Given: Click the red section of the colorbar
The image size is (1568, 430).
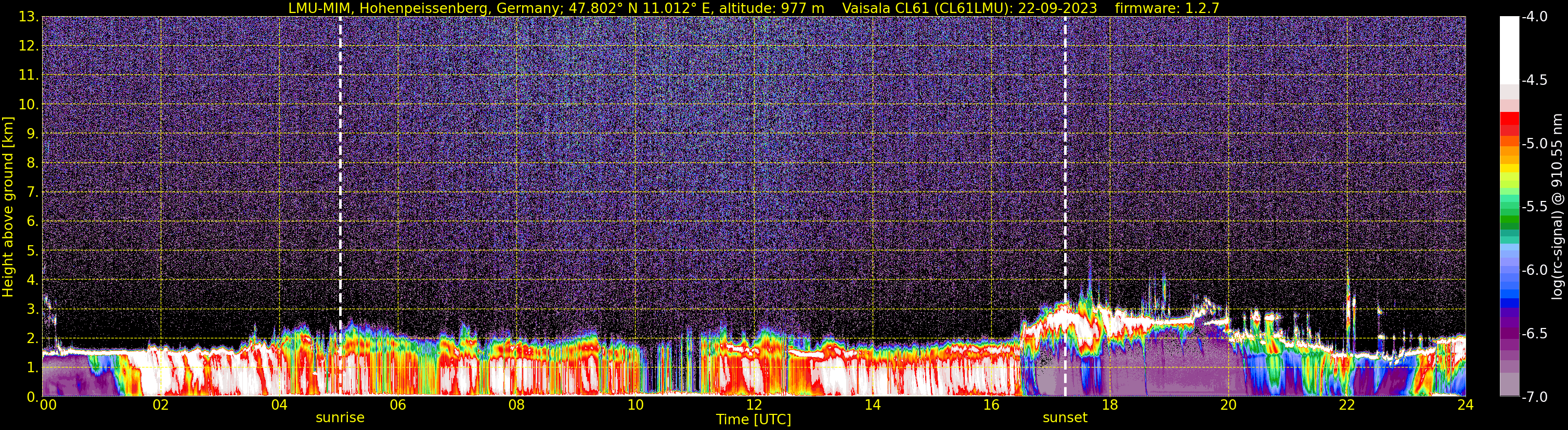Looking at the screenshot, I should coord(1509,124).
